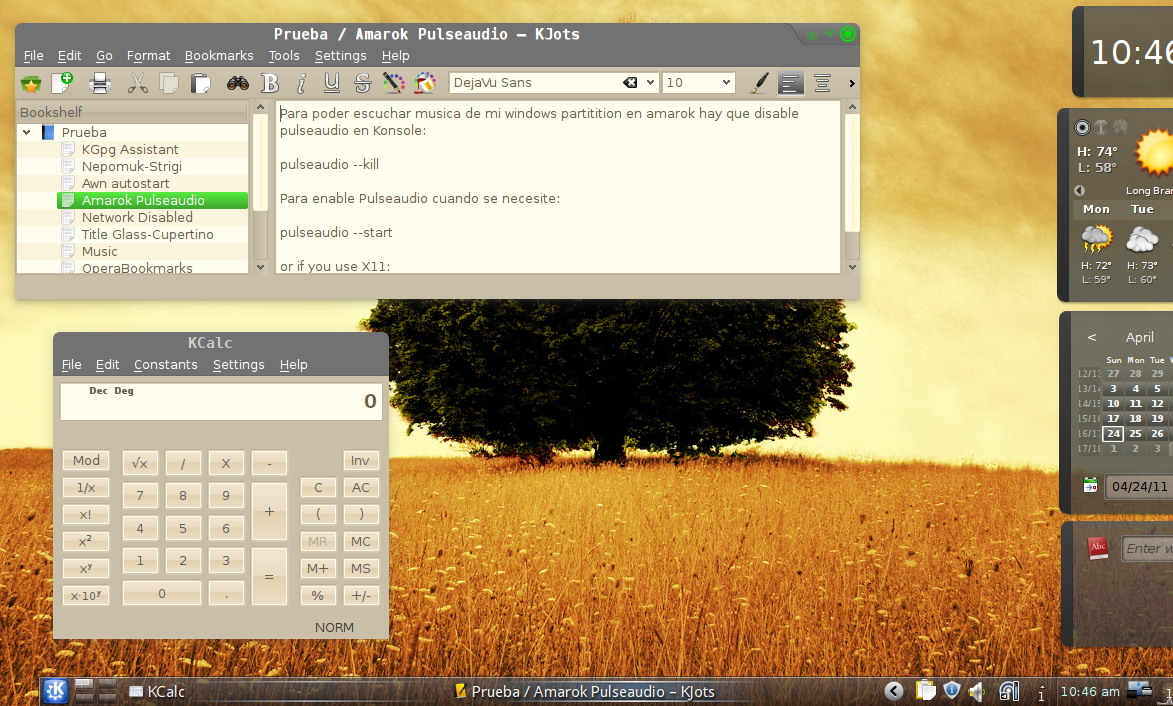Click the Abc dictionary widget icon

click(x=1097, y=548)
